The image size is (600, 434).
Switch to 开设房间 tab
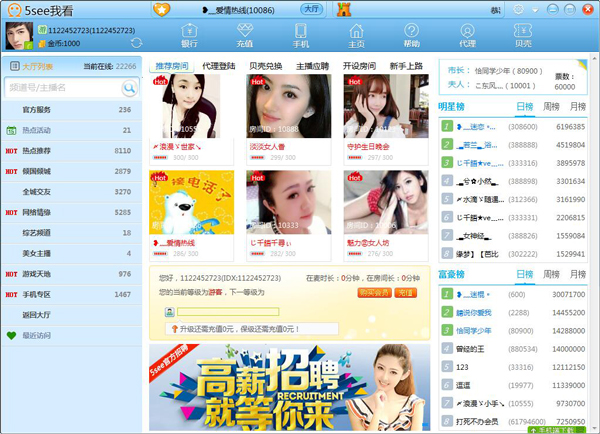click(359, 66)
